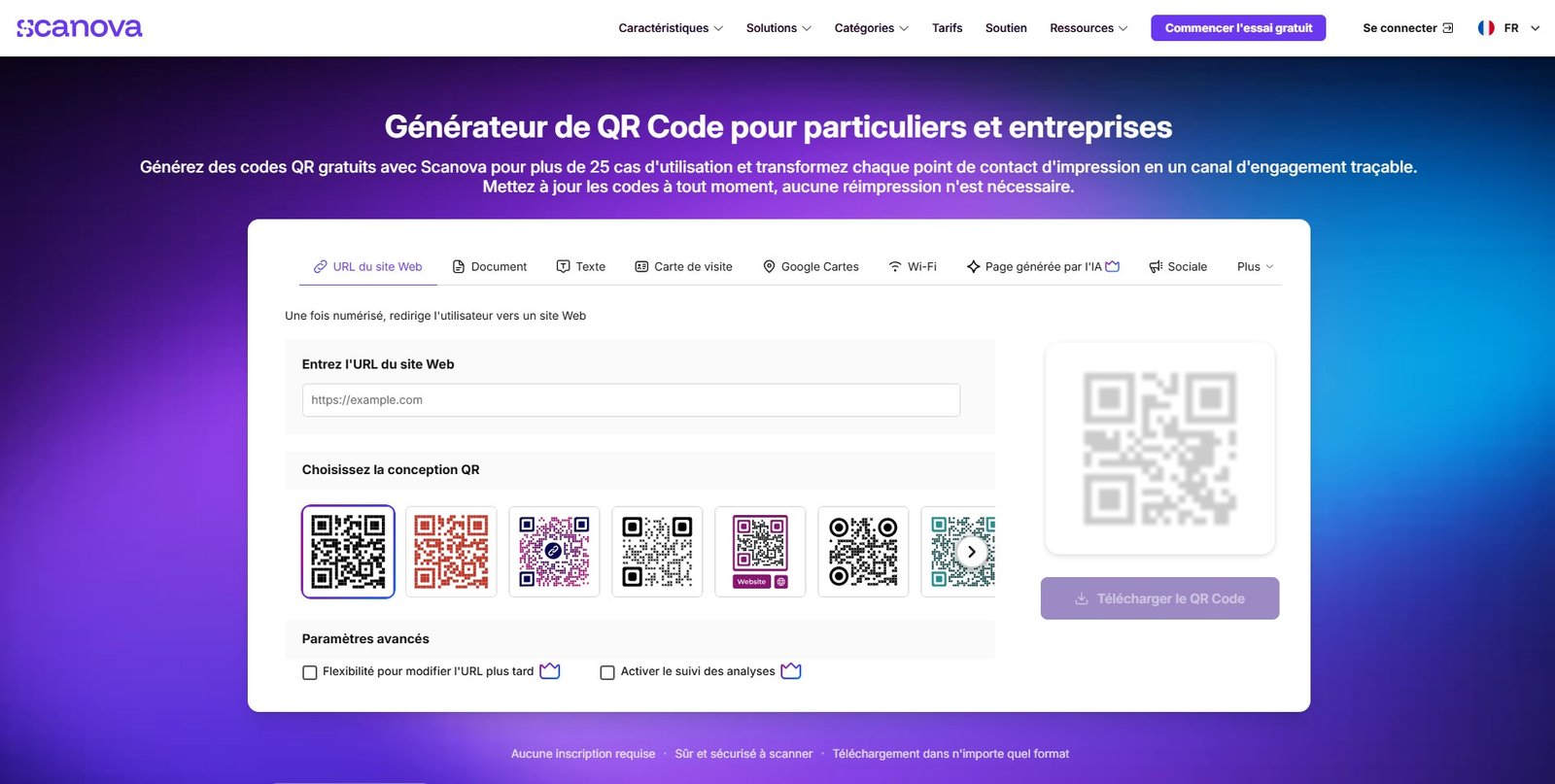Click Télécharger le QR Code button
This screenshot has height=784, width=1555.
tap(1159, 598)
